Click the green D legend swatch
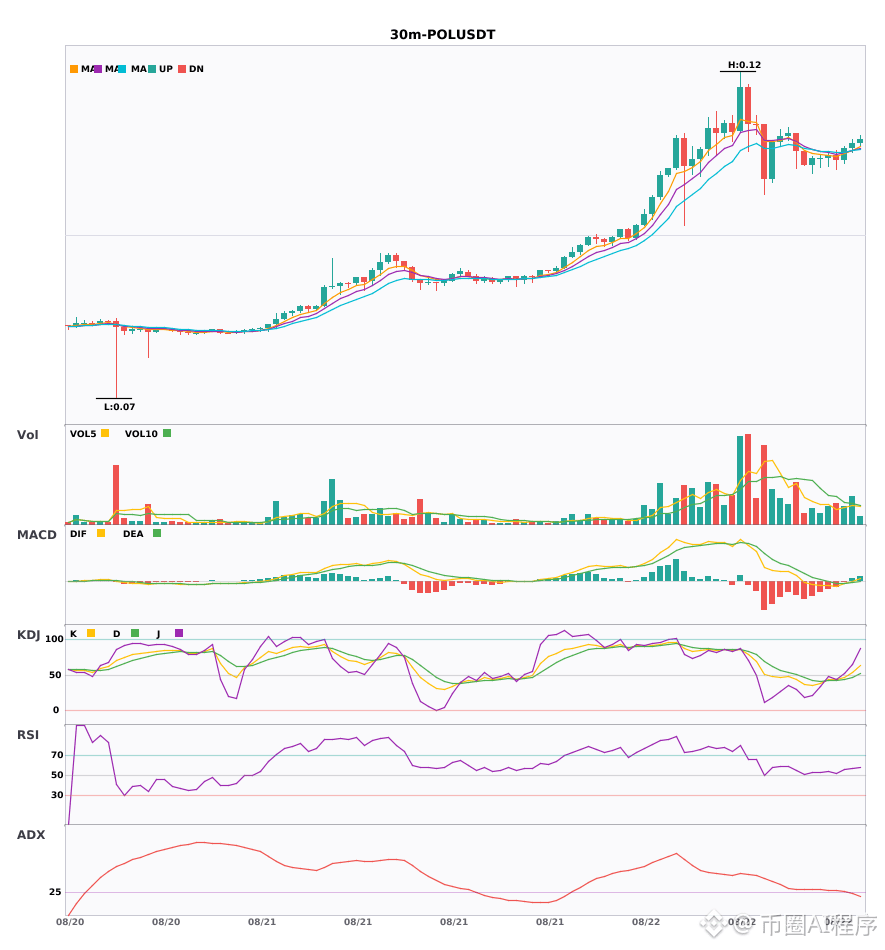The width and height of the screenshot is (885, 950). click(x=135, y=633)
